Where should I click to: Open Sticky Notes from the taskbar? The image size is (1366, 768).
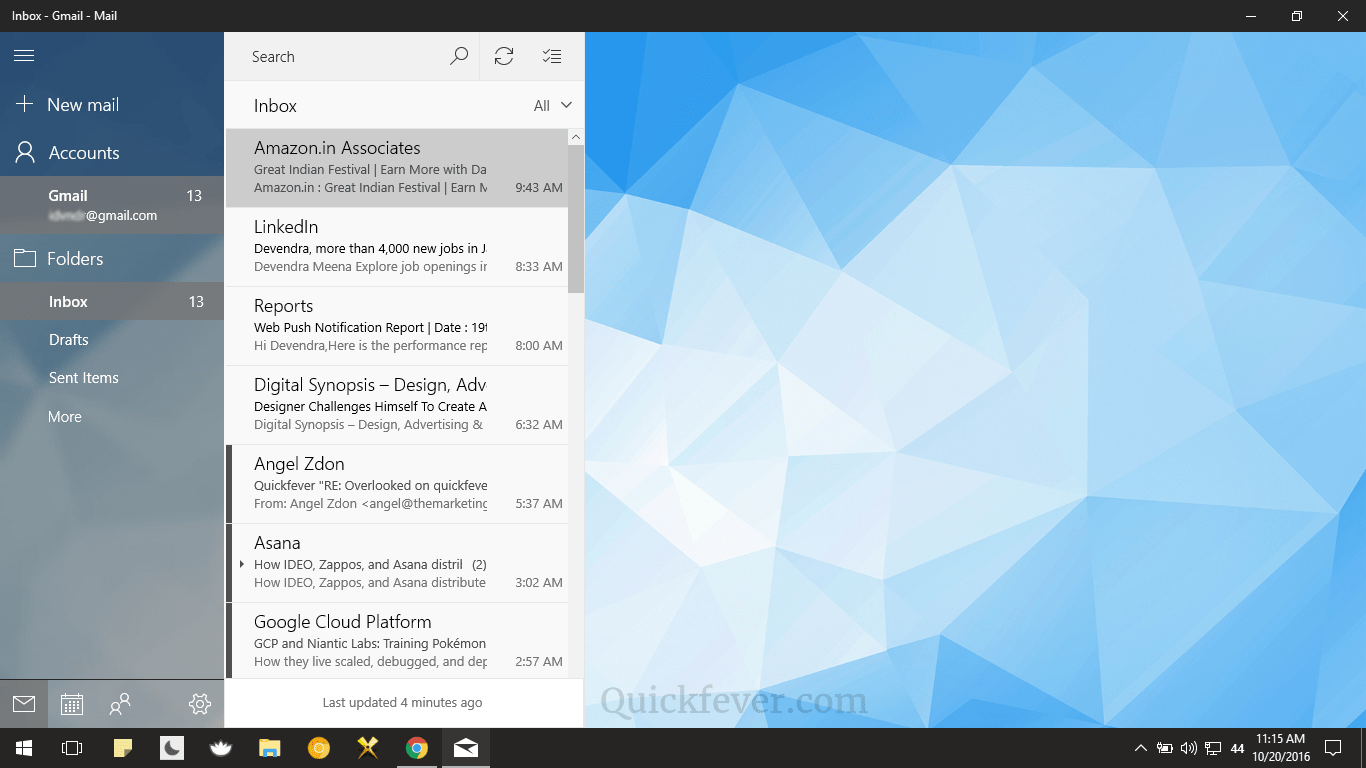point(123,748)
